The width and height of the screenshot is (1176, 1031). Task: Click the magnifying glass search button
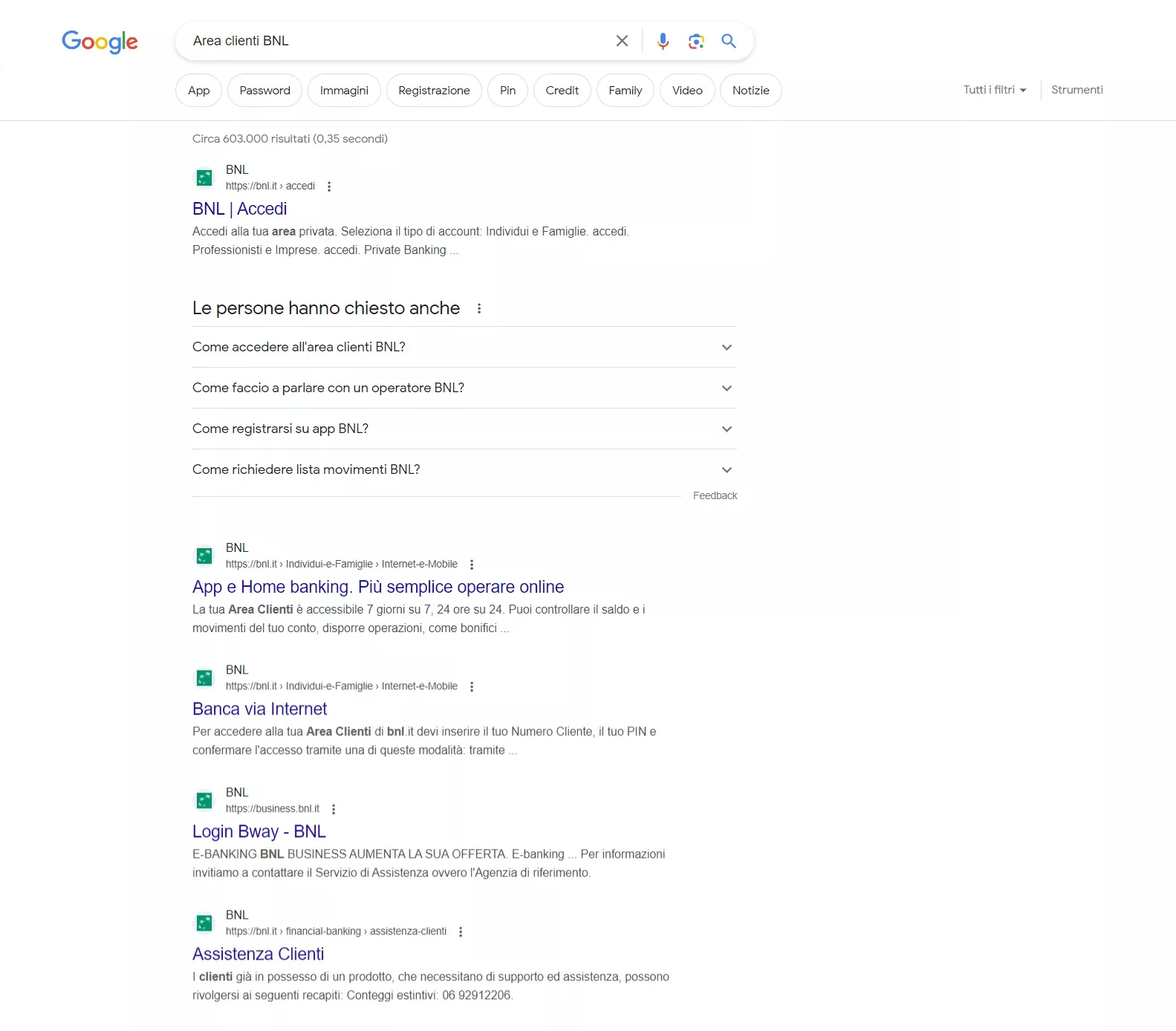[729, 41]
